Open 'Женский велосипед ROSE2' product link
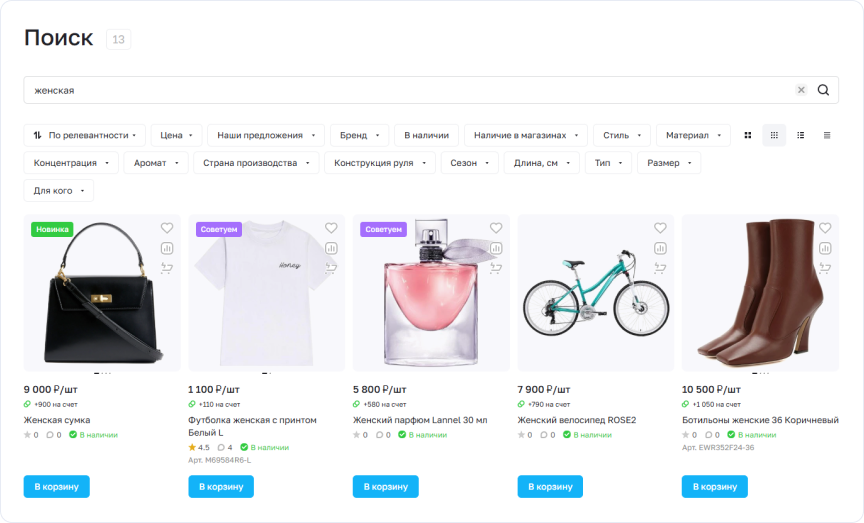This screenshot has height=523, width=864. [576, 420]
